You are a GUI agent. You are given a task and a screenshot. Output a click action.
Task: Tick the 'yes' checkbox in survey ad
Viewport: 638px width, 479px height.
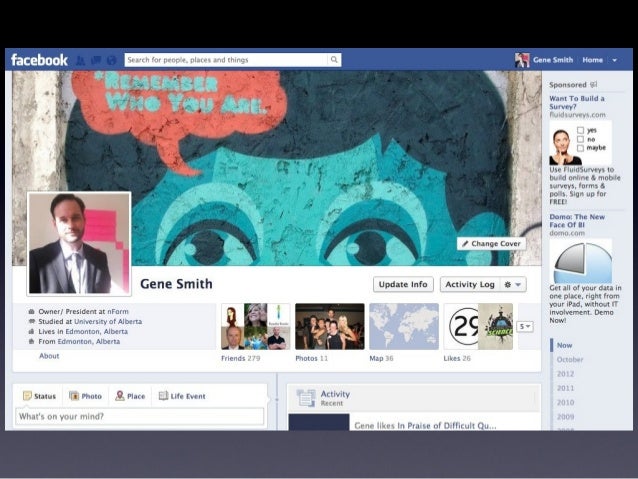(x=581, y=130)
